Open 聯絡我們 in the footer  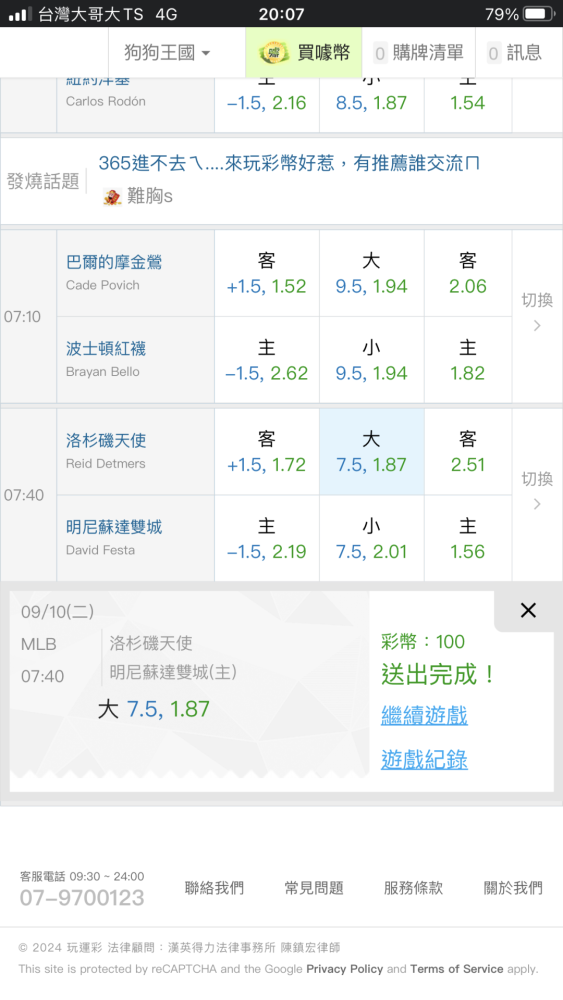click(214, 888)
